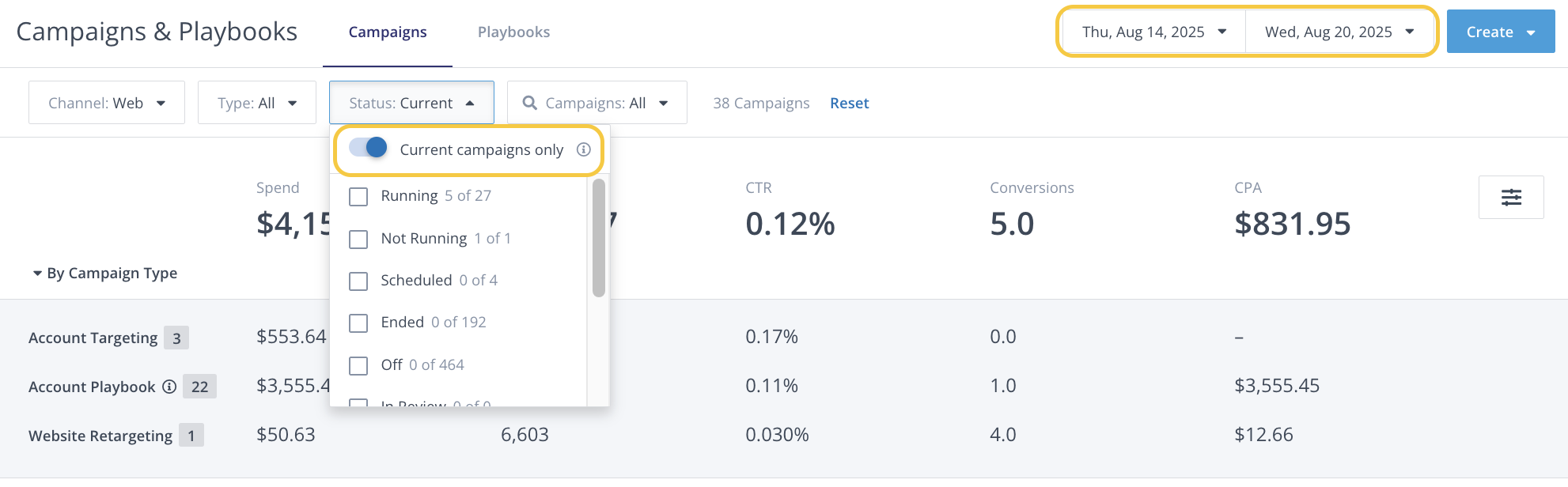Screen dimensions: 1568x487
Task: Click the blue Create button
Action: 1500,32
